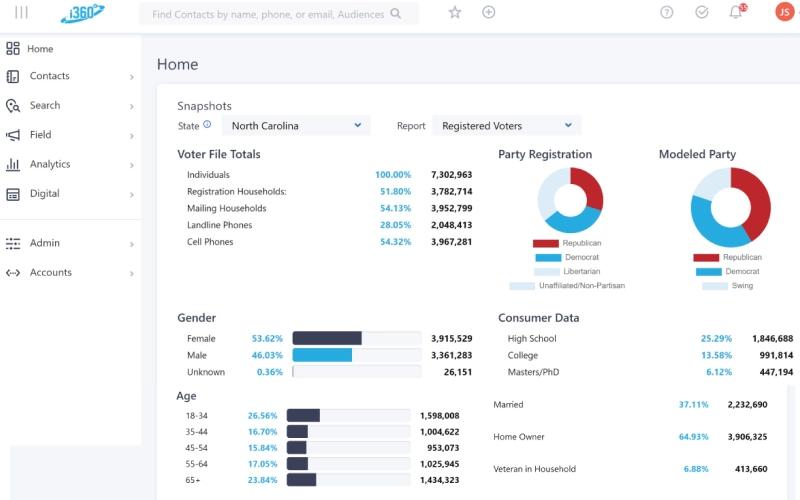Click the 65+ age 23.84% percentage
800x500 pixels.
point(262,480)
